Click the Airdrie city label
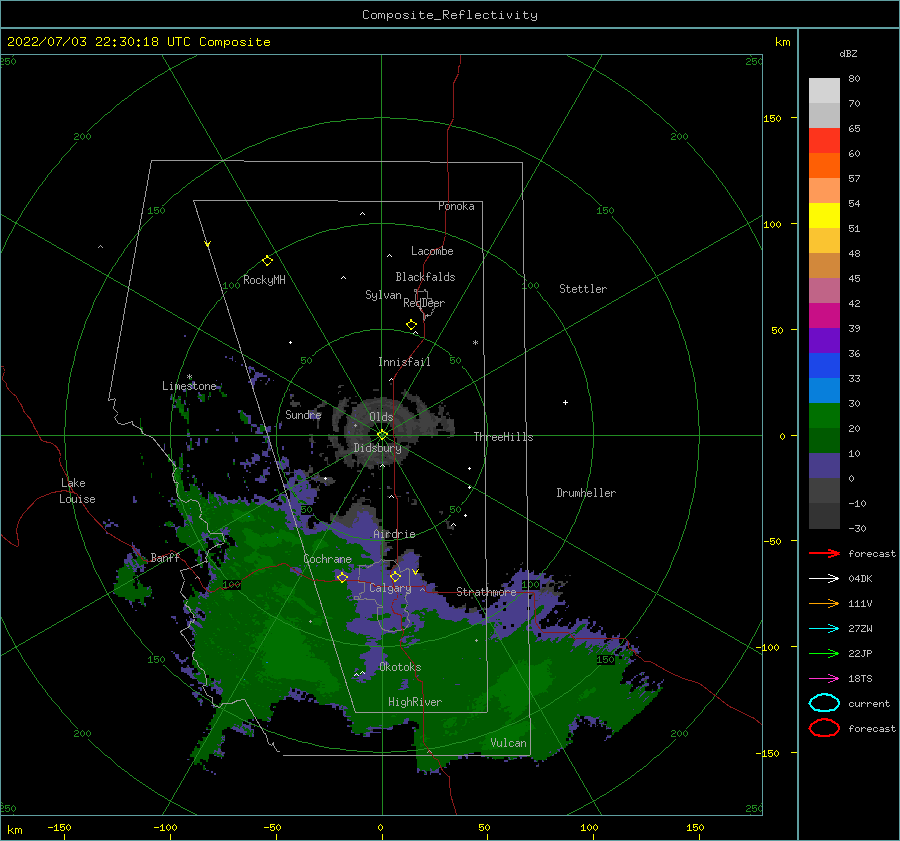Viewport: 900px width, 841px height. (x=394, y=534)
